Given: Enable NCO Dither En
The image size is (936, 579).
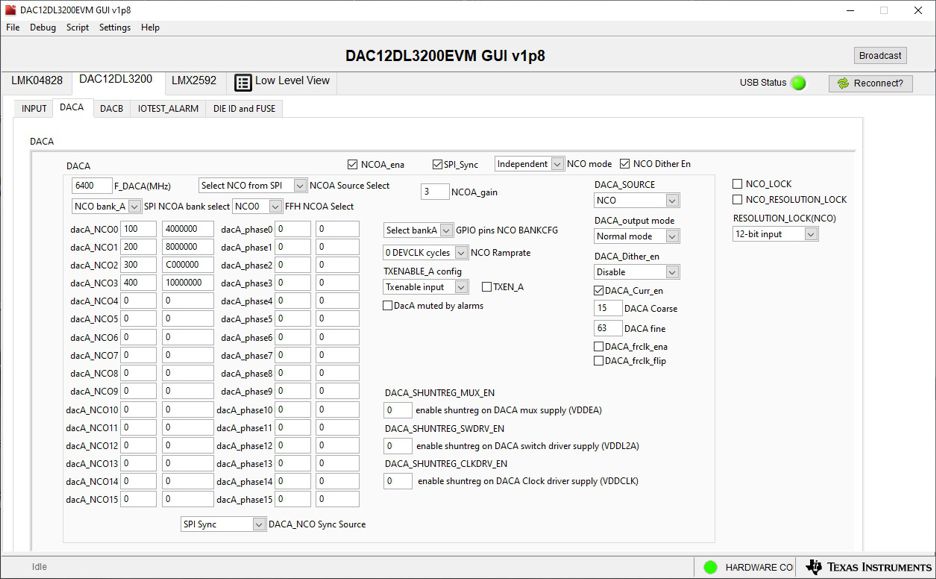Looking at the screenshot, I should coord(626,164).
